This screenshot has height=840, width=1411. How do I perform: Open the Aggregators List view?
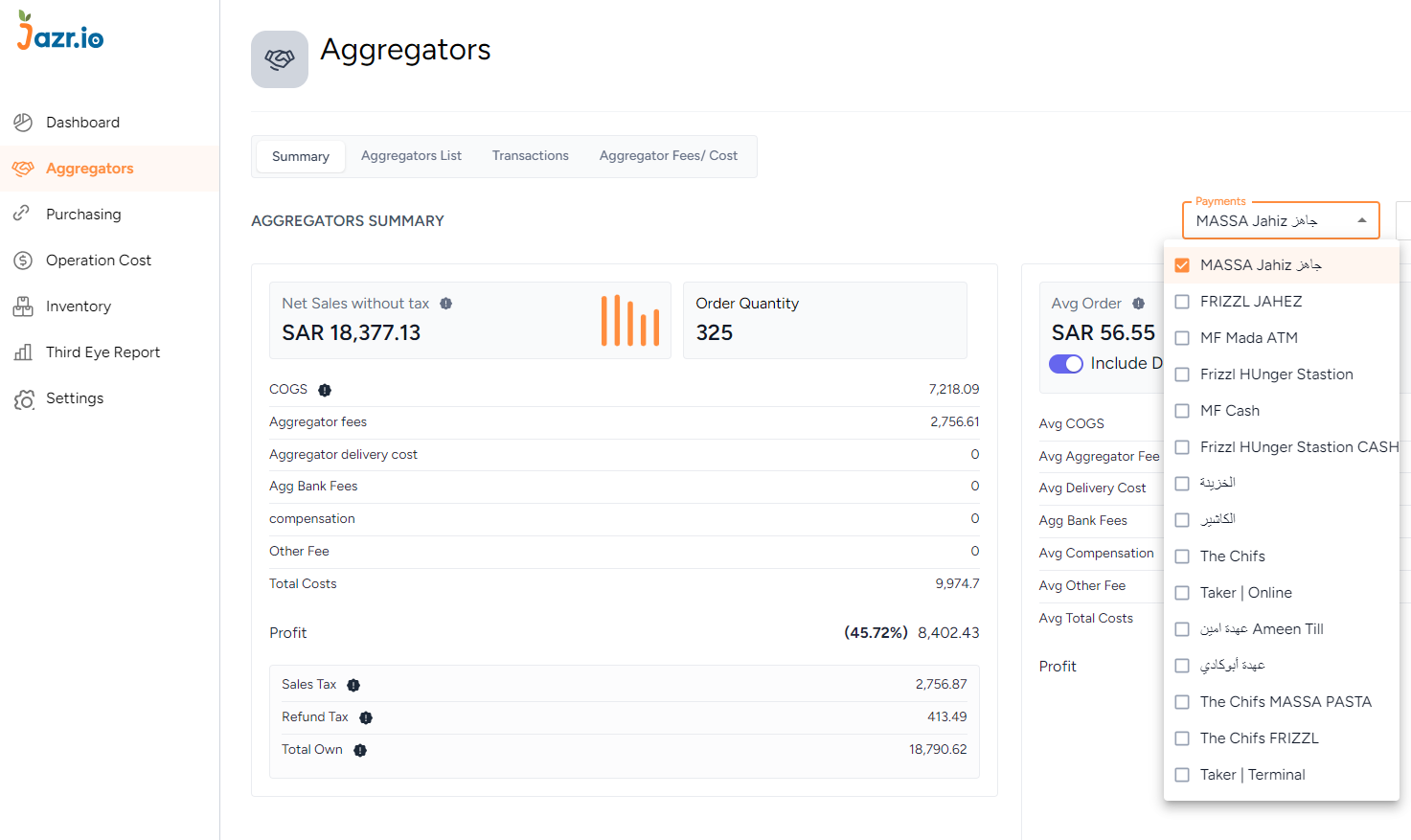[x=411, y=155]
